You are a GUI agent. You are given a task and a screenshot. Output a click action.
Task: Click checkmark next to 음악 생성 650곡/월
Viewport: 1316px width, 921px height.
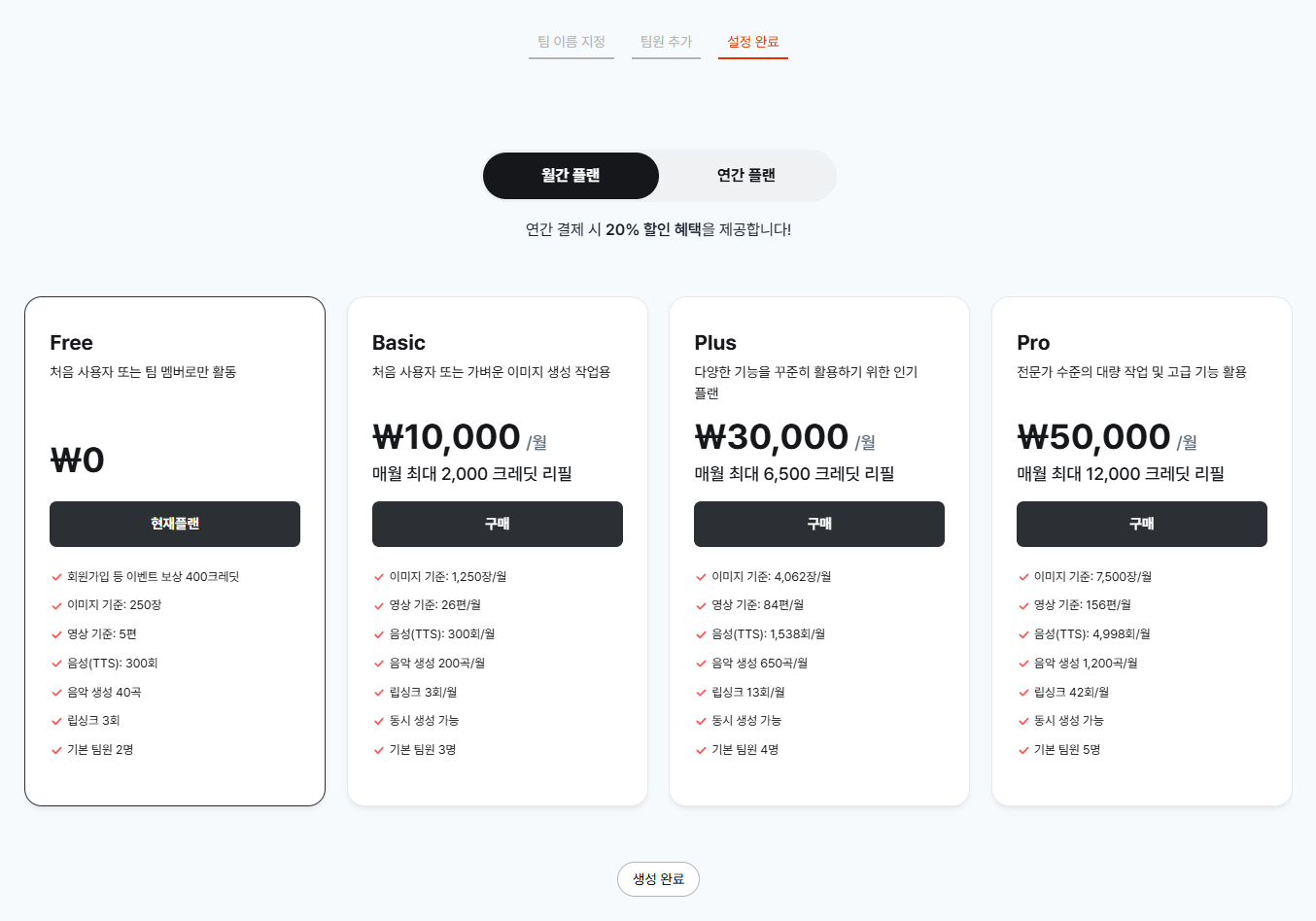click(x=701, y=664)
